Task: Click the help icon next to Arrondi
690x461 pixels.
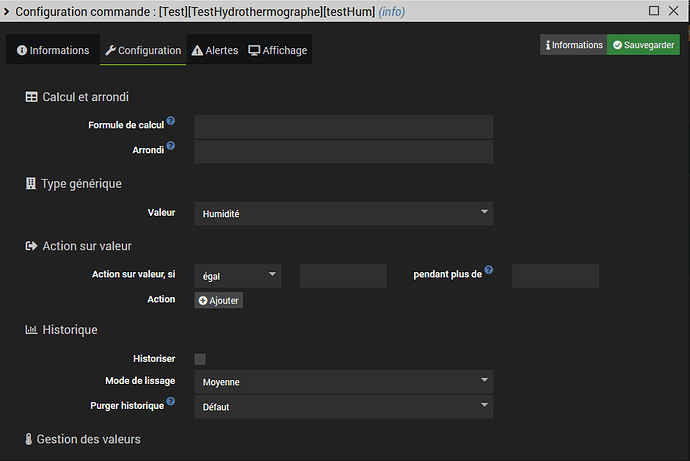Action: (x=171, y=146)
